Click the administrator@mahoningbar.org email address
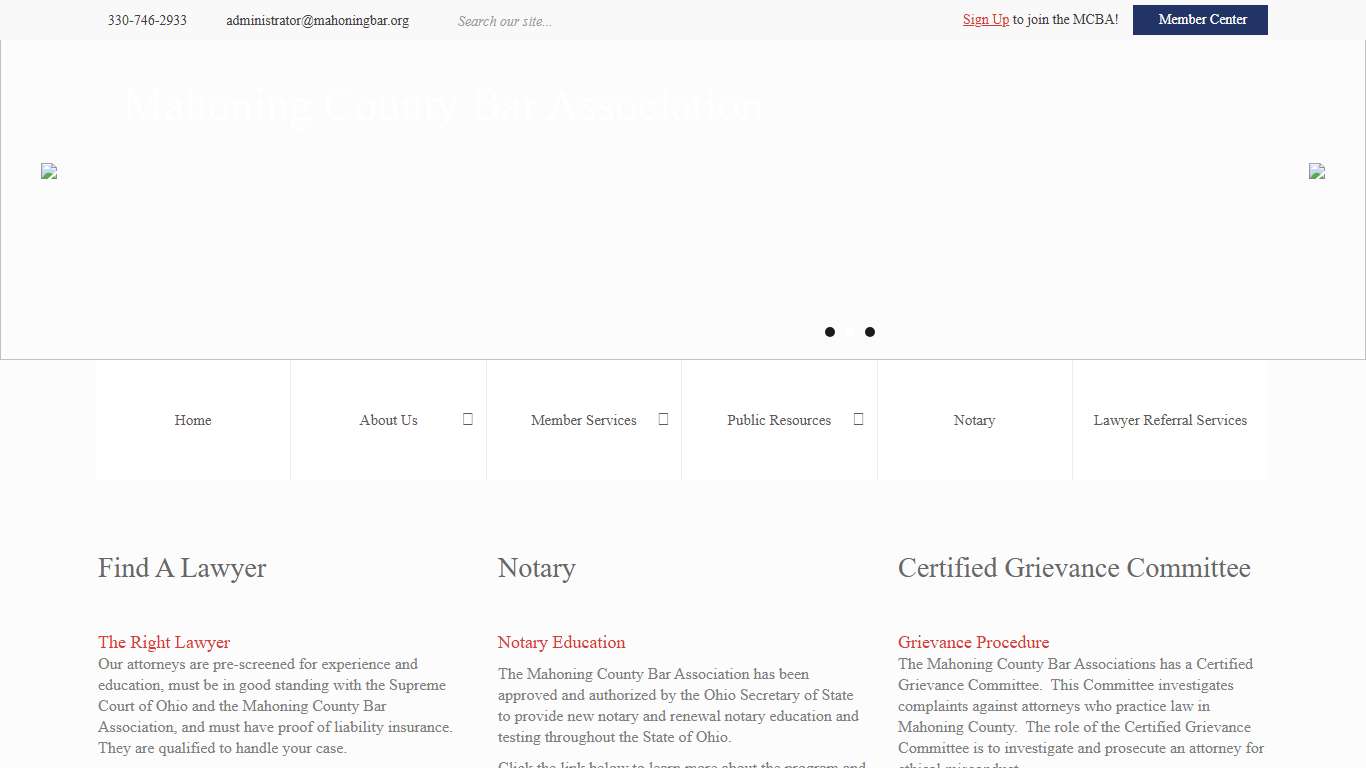Image resolution: width=1366 pixels, height=768 pixels. [317, 21]
